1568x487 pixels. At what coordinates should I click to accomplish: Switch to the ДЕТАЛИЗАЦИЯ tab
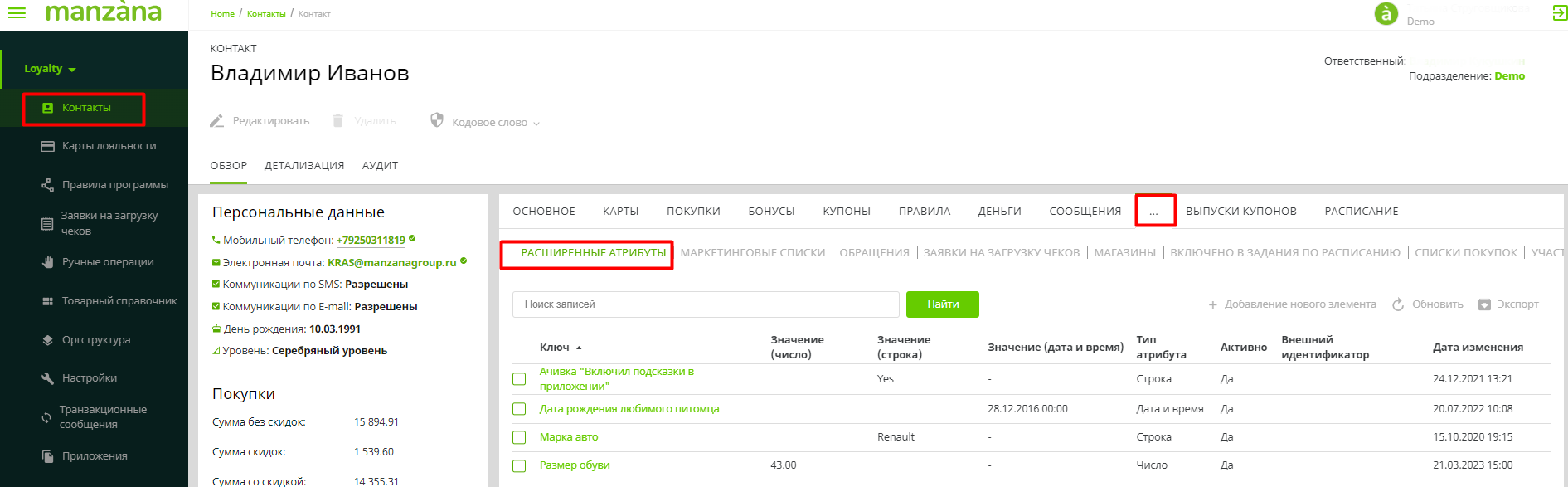[303, 166]
